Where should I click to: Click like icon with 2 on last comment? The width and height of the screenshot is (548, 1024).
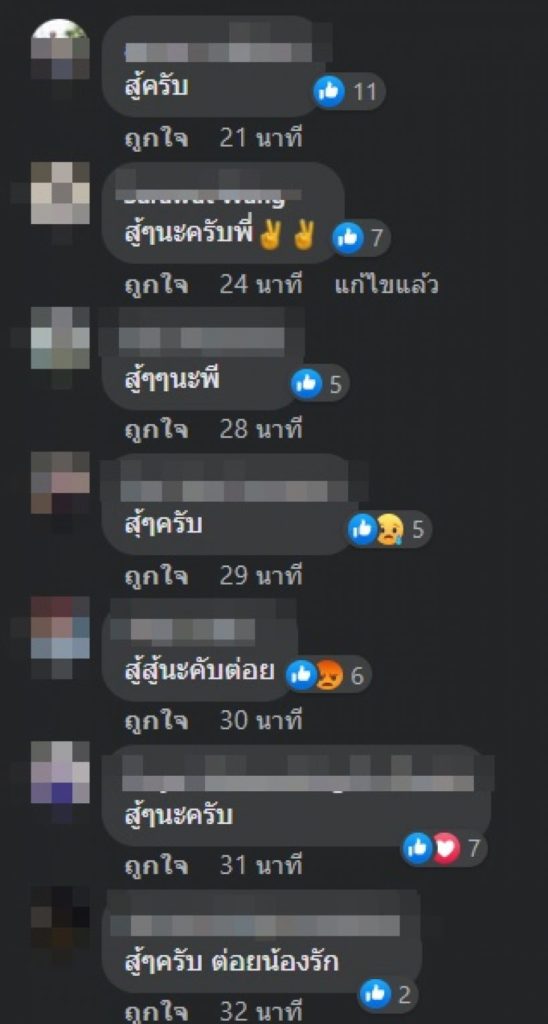coord(375,995)
